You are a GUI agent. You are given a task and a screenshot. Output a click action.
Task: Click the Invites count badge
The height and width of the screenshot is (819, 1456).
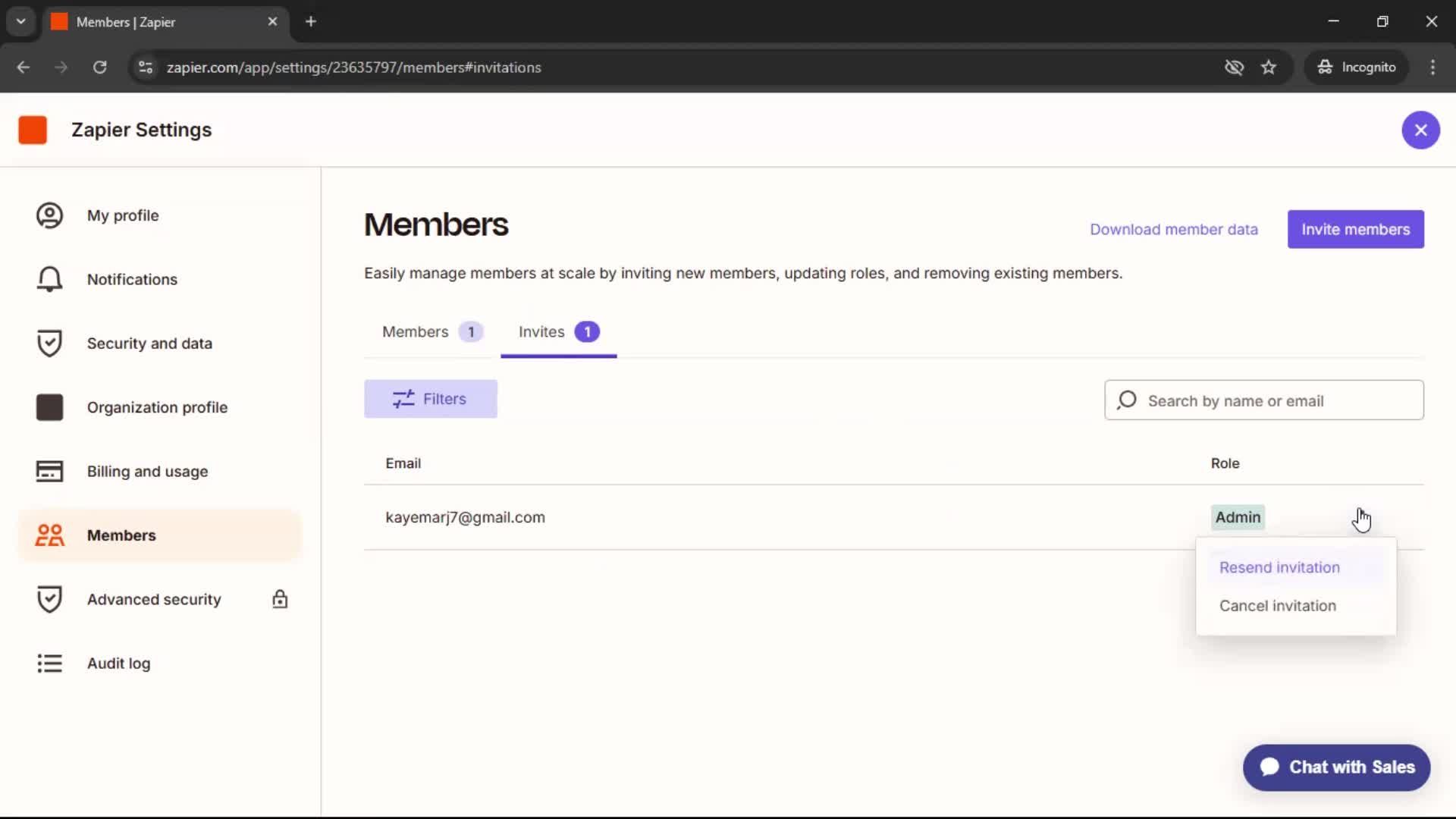587,332
